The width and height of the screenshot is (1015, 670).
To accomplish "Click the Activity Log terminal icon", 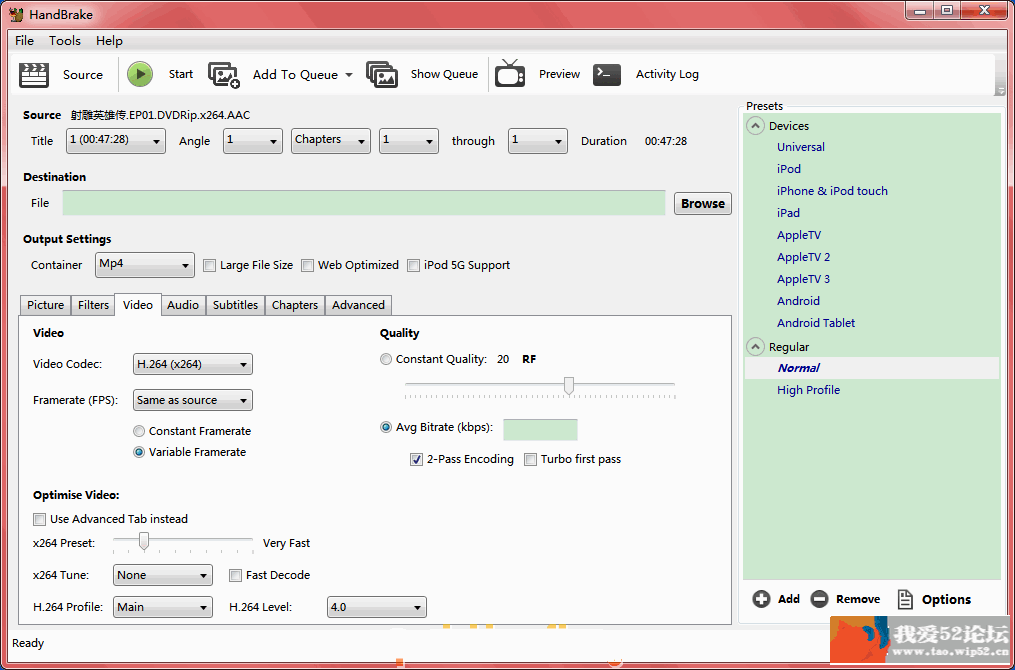I will [x=607, y=74].
